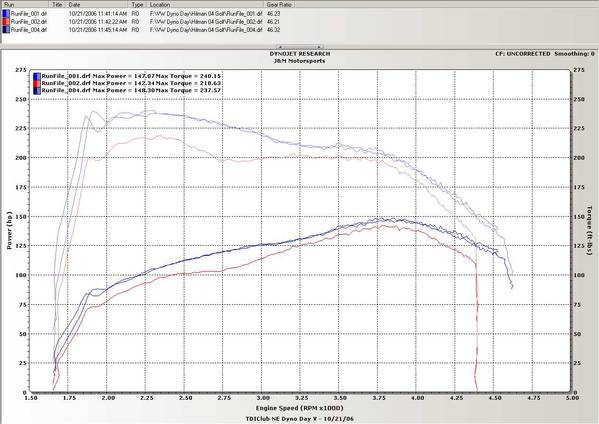Viewport: 599px width, 424px height.
Task: Click the red swatch beside RunFile_002.drf in run list
Action: point(6,21)
